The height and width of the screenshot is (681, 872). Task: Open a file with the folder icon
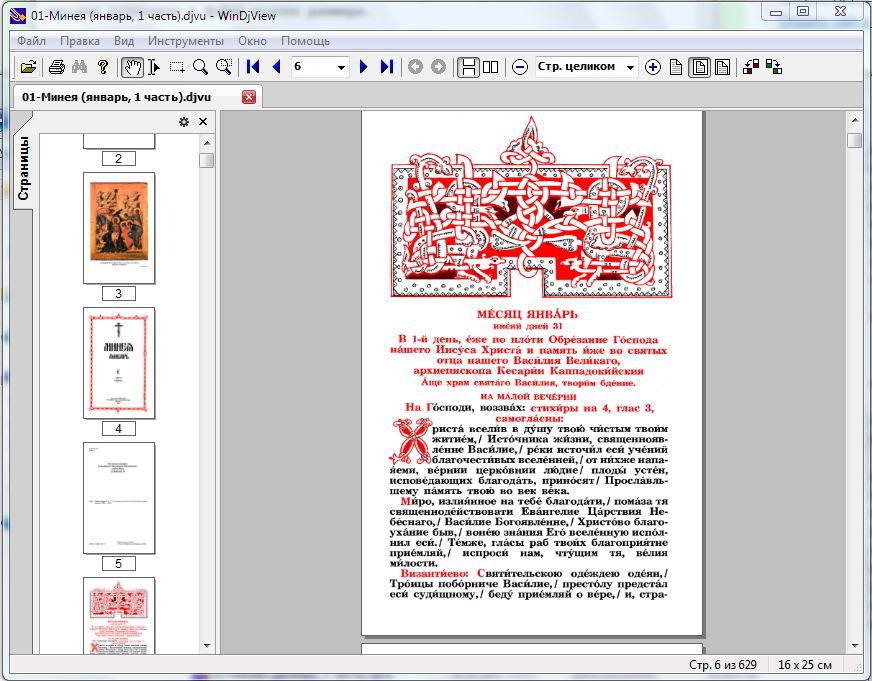[28, 67]
